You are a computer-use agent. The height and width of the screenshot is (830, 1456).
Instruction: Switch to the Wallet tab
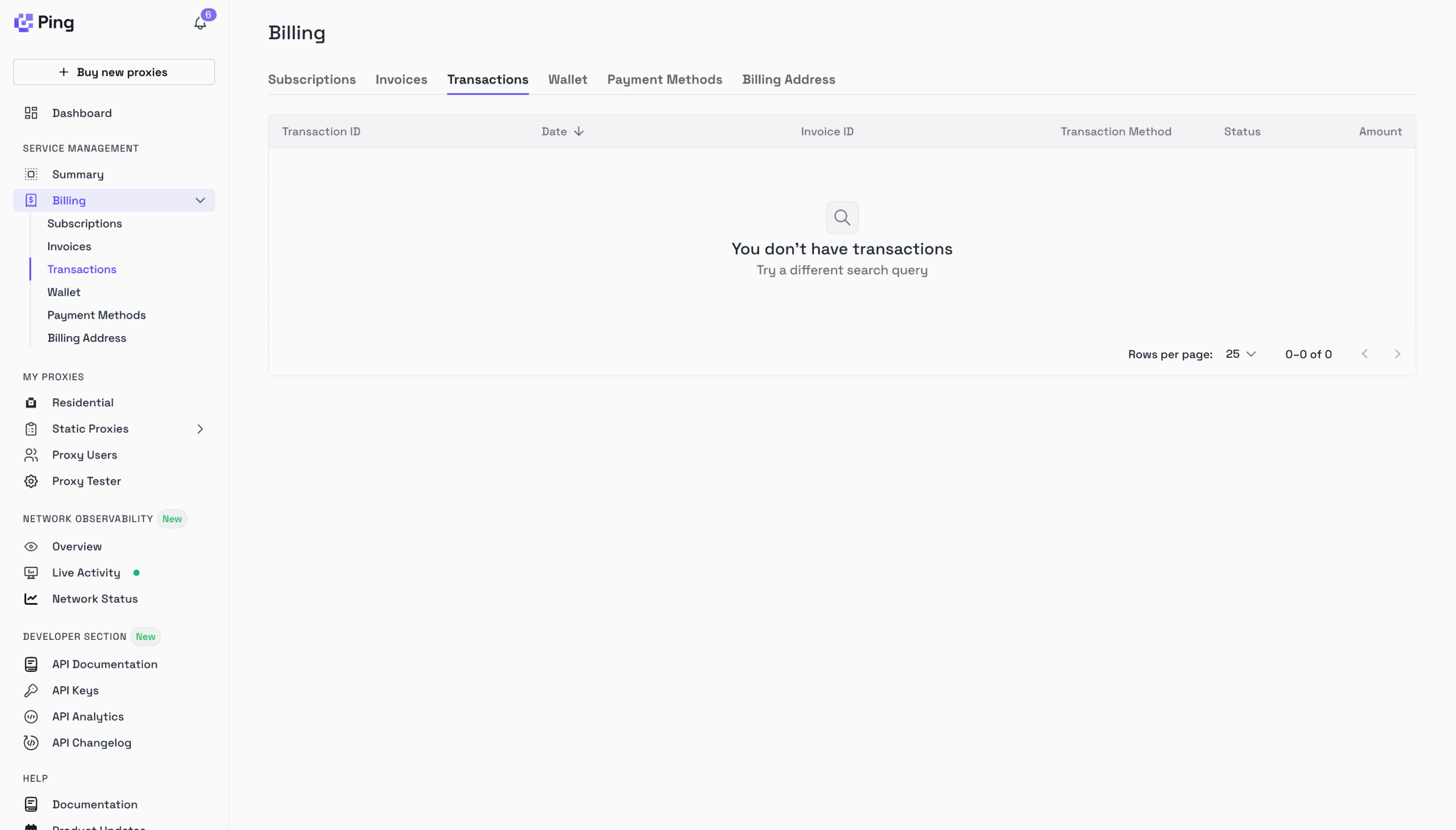click(567, 80)
